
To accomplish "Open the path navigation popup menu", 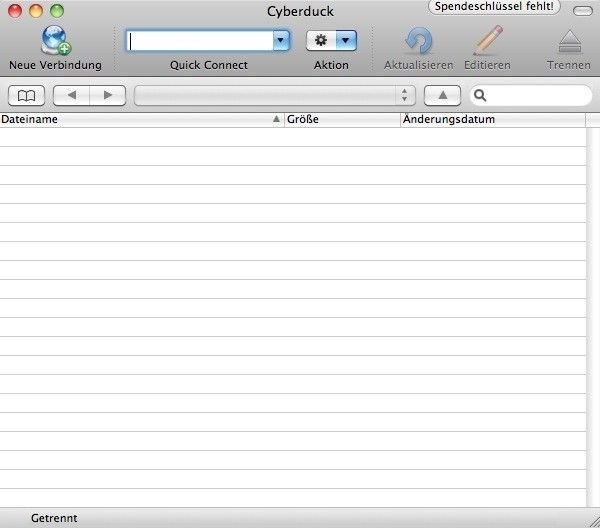I will click(275, 95).
